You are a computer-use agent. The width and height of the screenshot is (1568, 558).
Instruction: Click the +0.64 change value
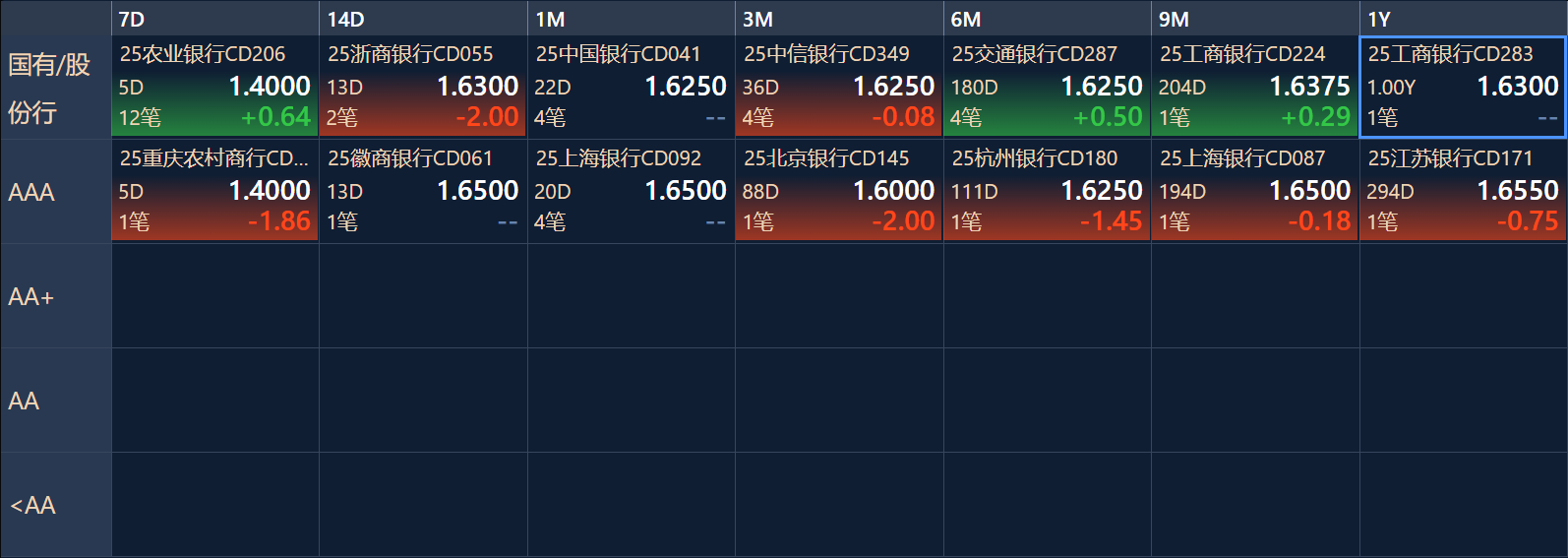click(x=275, y=117)
